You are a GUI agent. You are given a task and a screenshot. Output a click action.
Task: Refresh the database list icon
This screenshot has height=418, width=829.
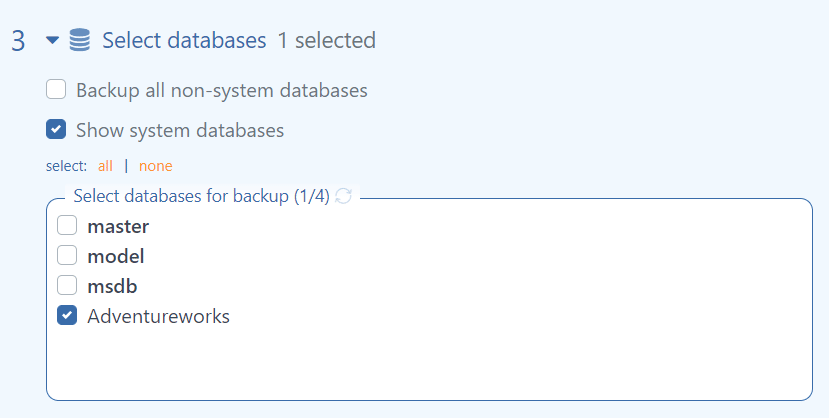[x=344, y=196]
